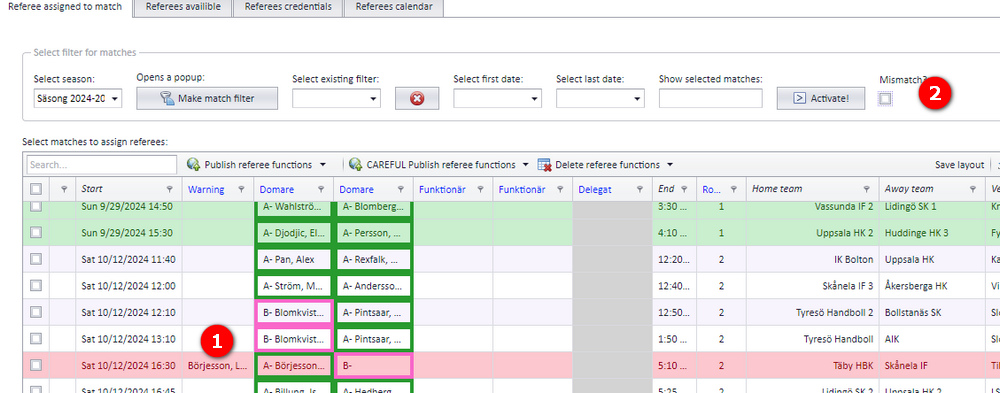Click the Start column filter icon
The image size is (1000, 393).
[170, 189]
